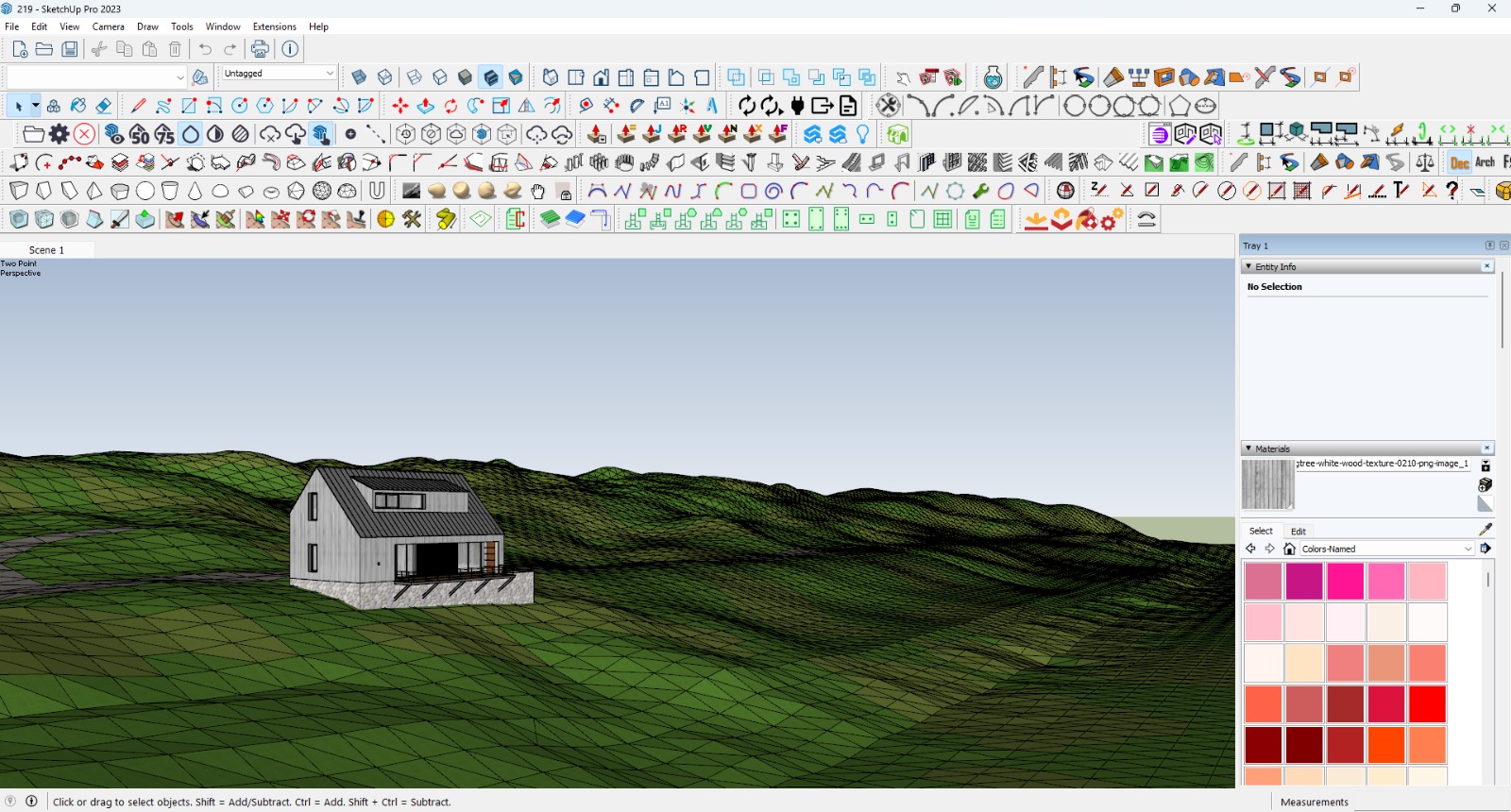
Task: Open the Select tool dropdown arrow
Action: 36,106
